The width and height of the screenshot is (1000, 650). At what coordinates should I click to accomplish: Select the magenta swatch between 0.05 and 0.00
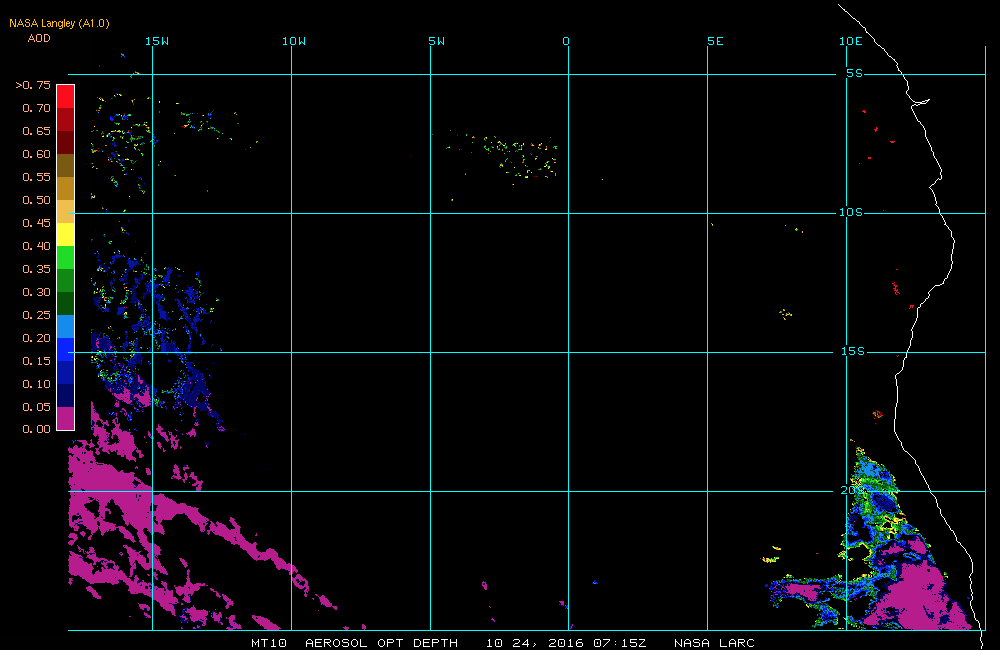pos(66,418)
